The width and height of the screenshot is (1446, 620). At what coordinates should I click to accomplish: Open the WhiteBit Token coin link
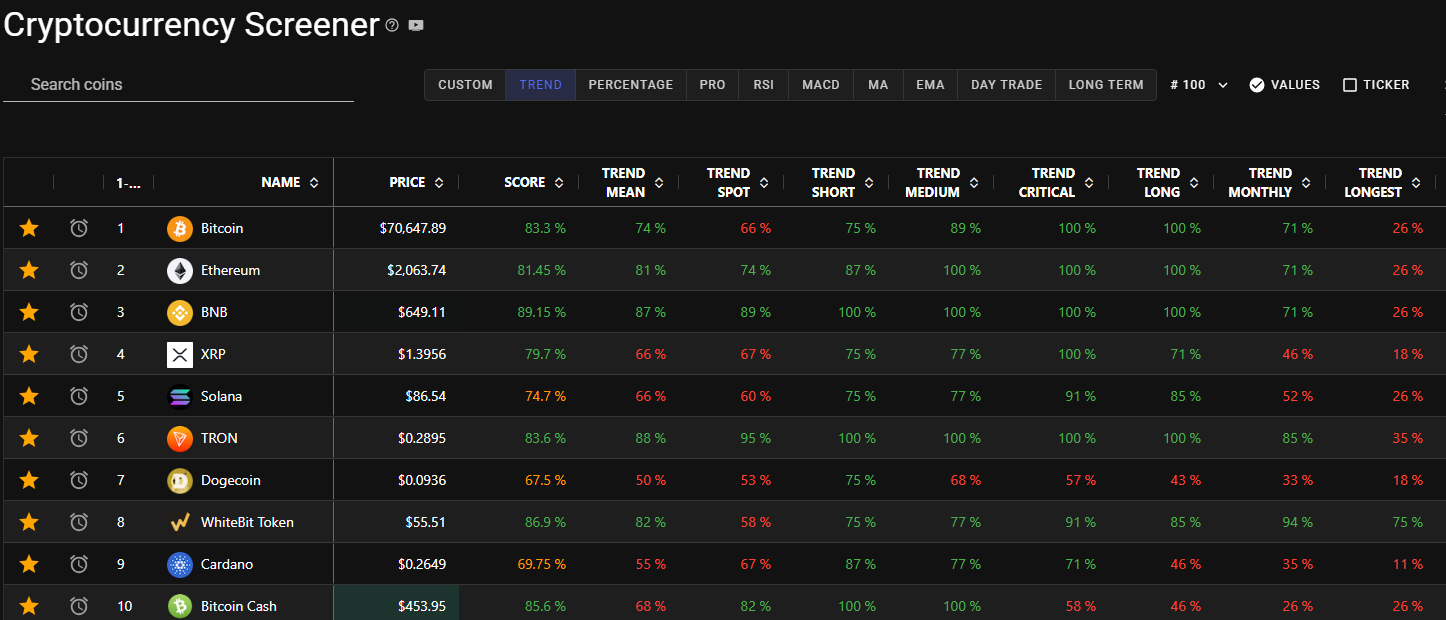(247, 522)
